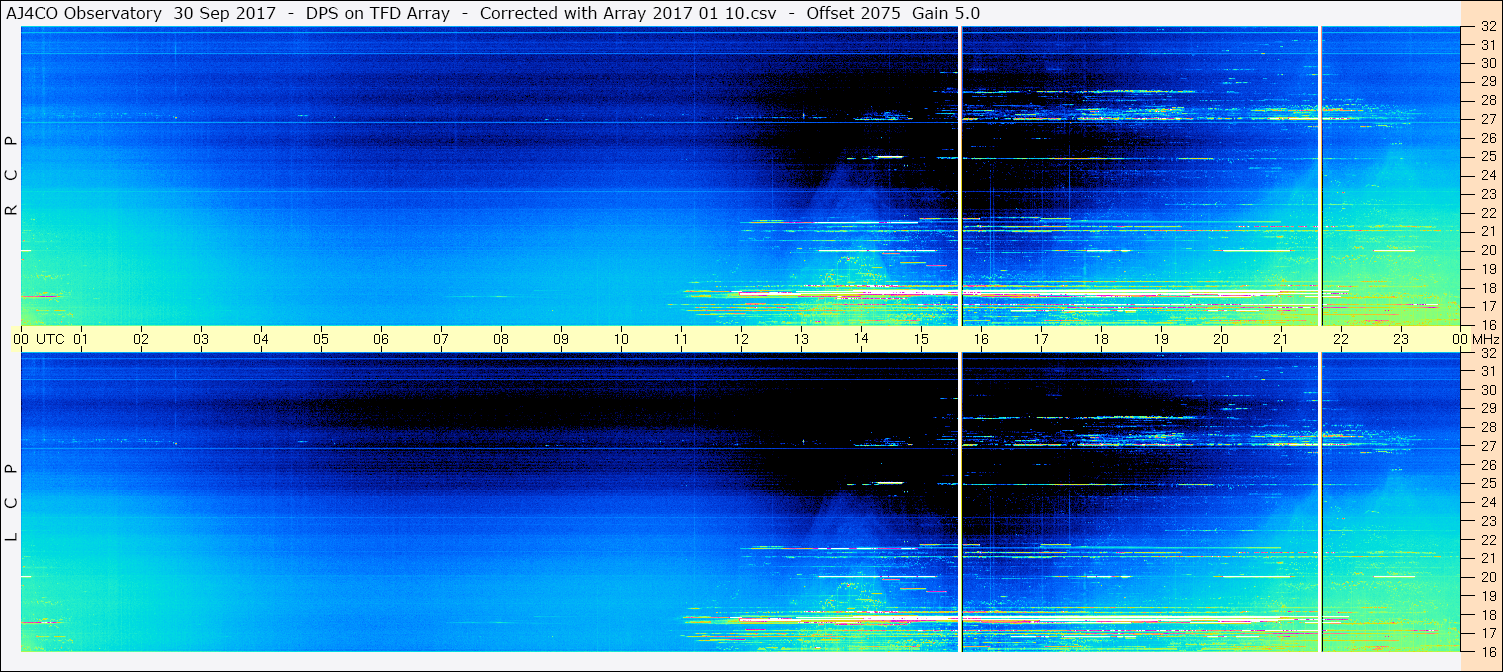Click the 26 MHz tick of LCP panel
The image size is (1503, 672).
click(1488, 465)
